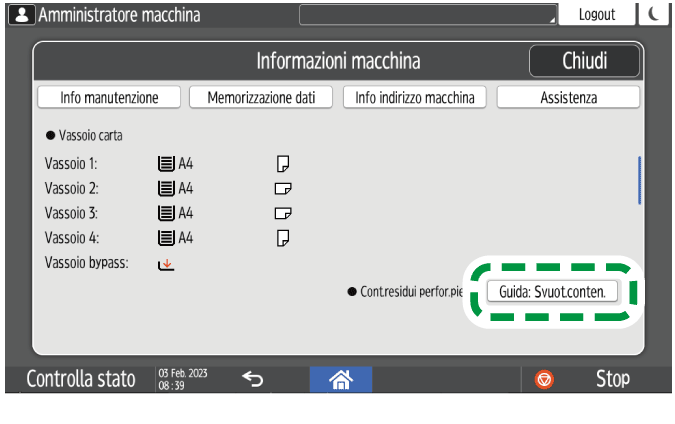Tap the Vassoio bypass empty-tray icon
Image resolution: width=675 pixels, height=424 pixels.
tap(166, 264)
